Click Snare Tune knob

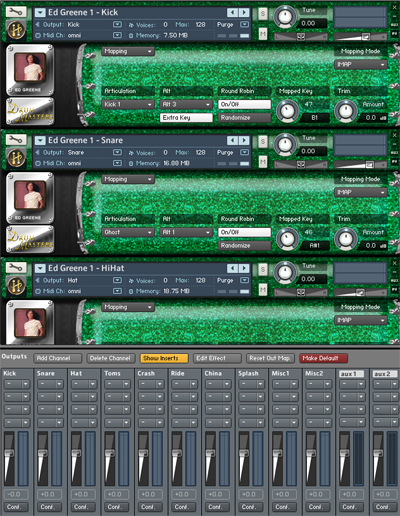(285, 145)
